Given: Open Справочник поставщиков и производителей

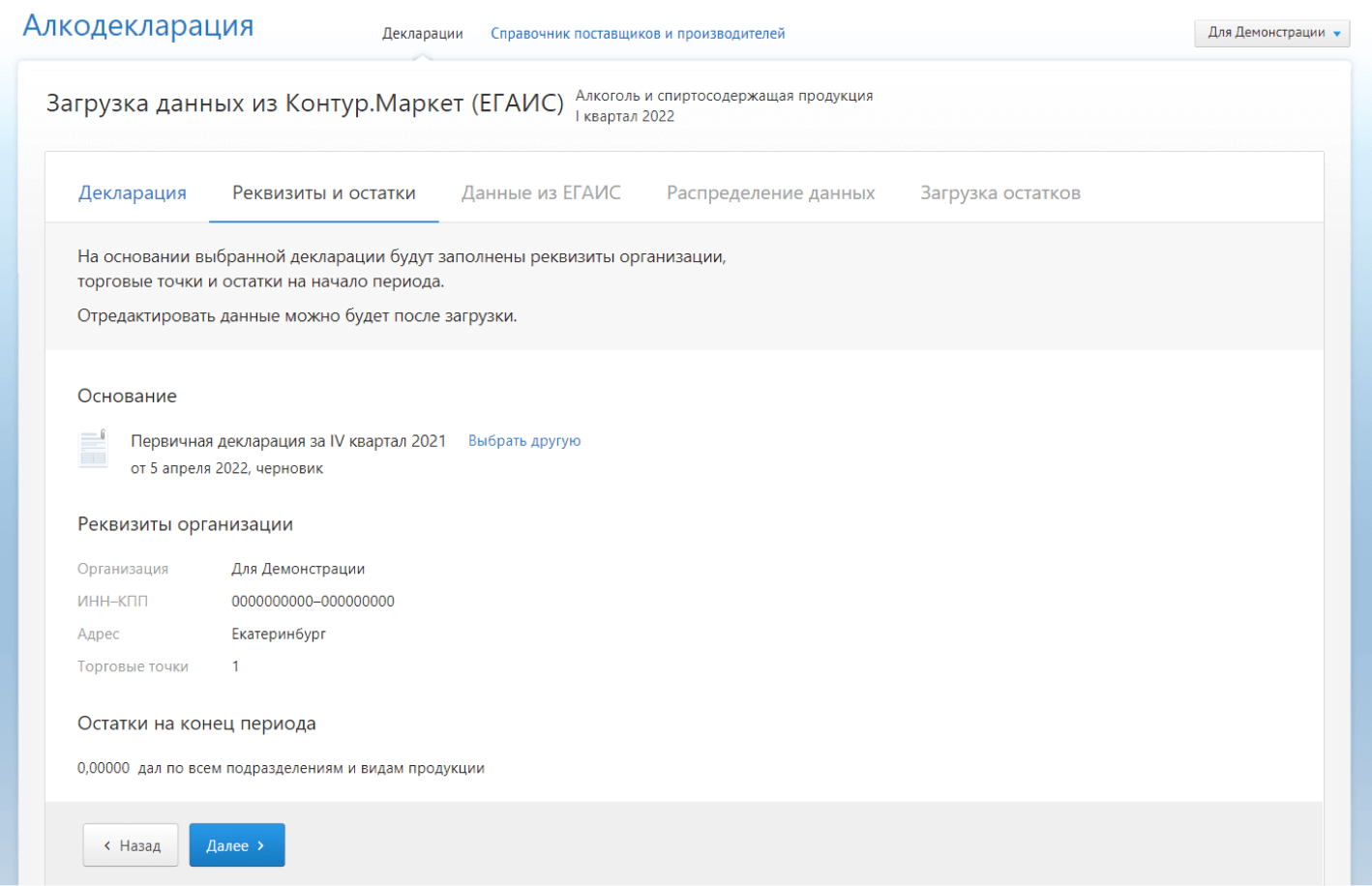Looking at the screenshot, I should [638, 34].
